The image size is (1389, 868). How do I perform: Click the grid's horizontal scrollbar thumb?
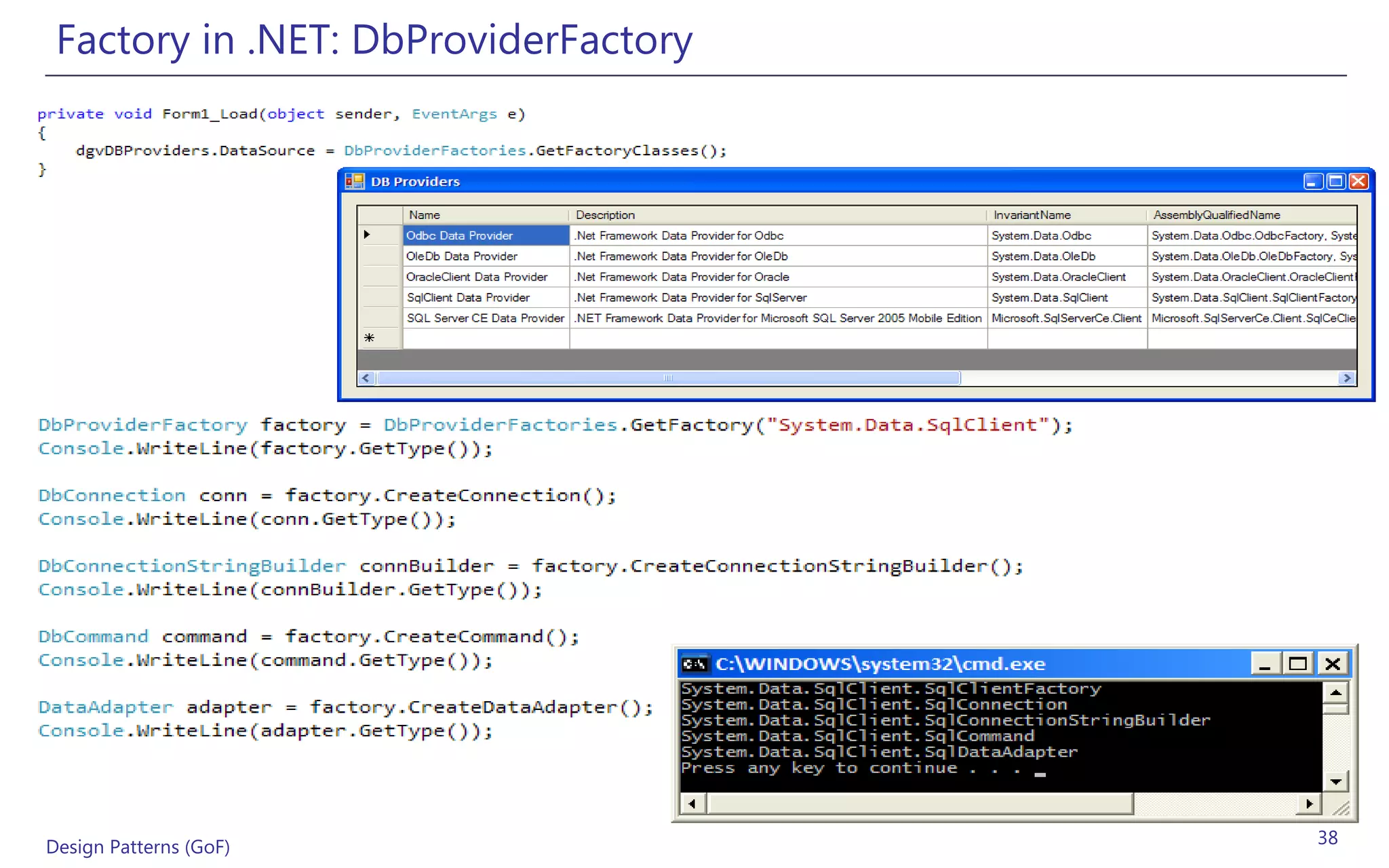pos(668,378)
